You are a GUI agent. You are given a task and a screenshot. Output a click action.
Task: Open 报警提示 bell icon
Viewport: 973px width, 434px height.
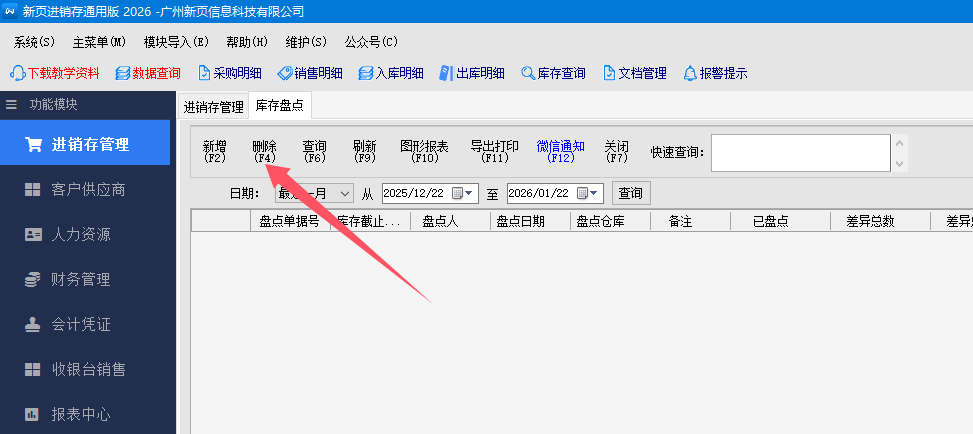click(x=690, y=73)
